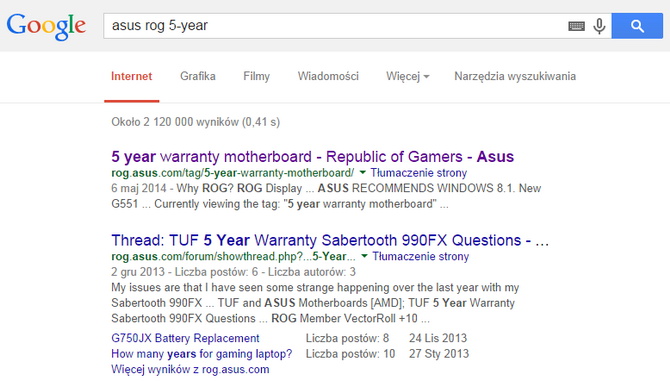Click the Google logo
Viewport: 670px width, 381px height.
tap(46, 26)
